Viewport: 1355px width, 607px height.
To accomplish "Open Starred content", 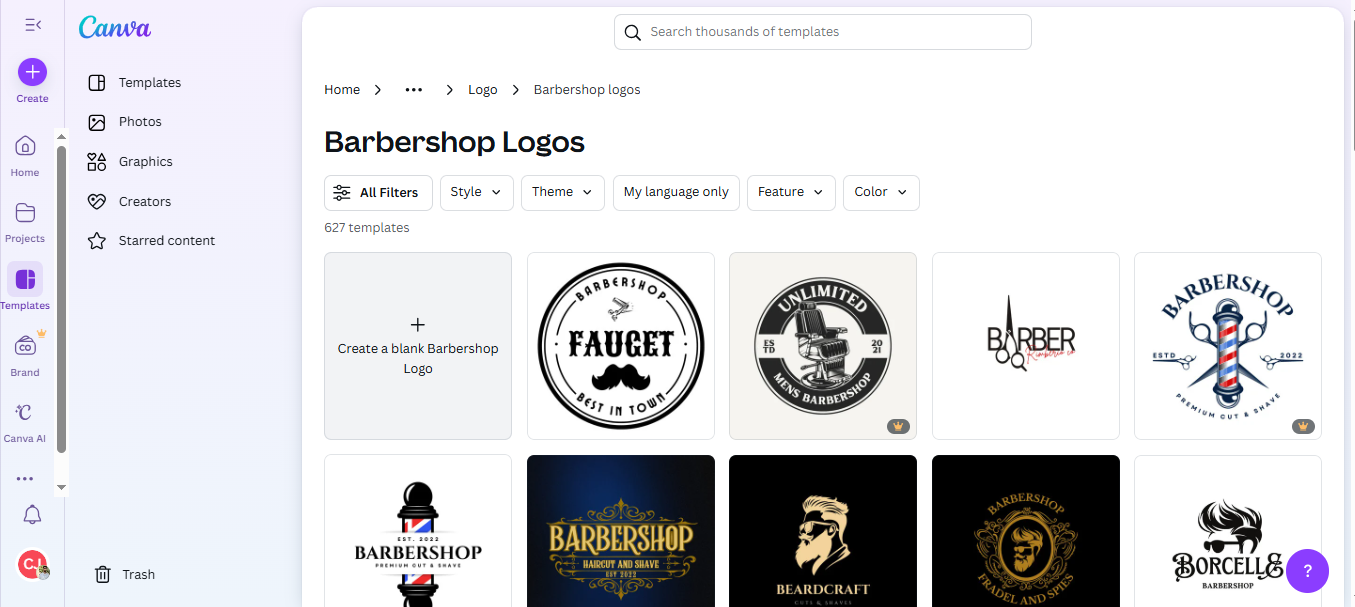I will (165, 240).
